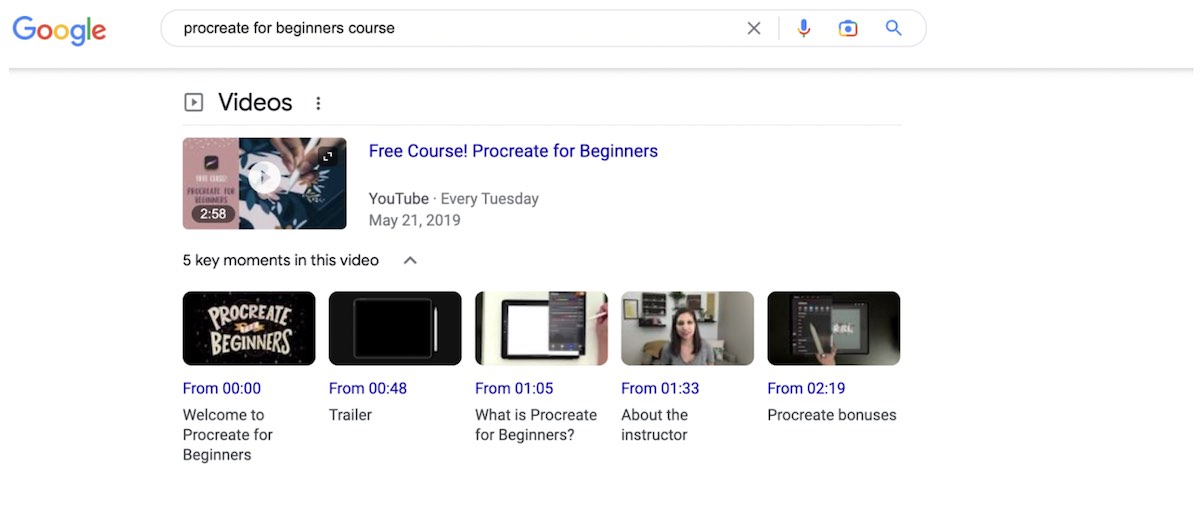
Task: Expand the video preview with the fullscreen icon
Action: (x=327, y=157)
